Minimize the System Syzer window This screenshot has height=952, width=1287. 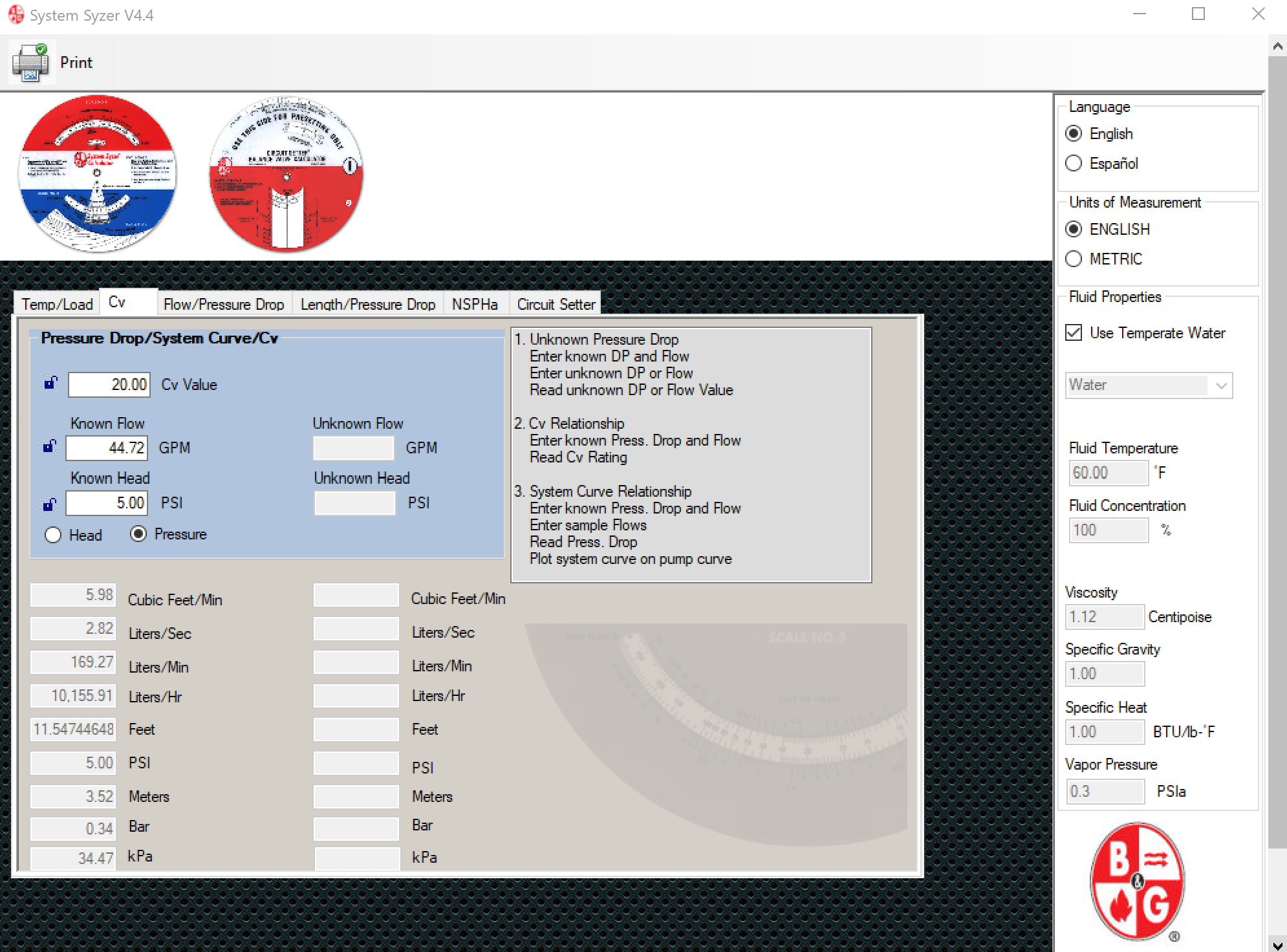(x=1140, y=14)
